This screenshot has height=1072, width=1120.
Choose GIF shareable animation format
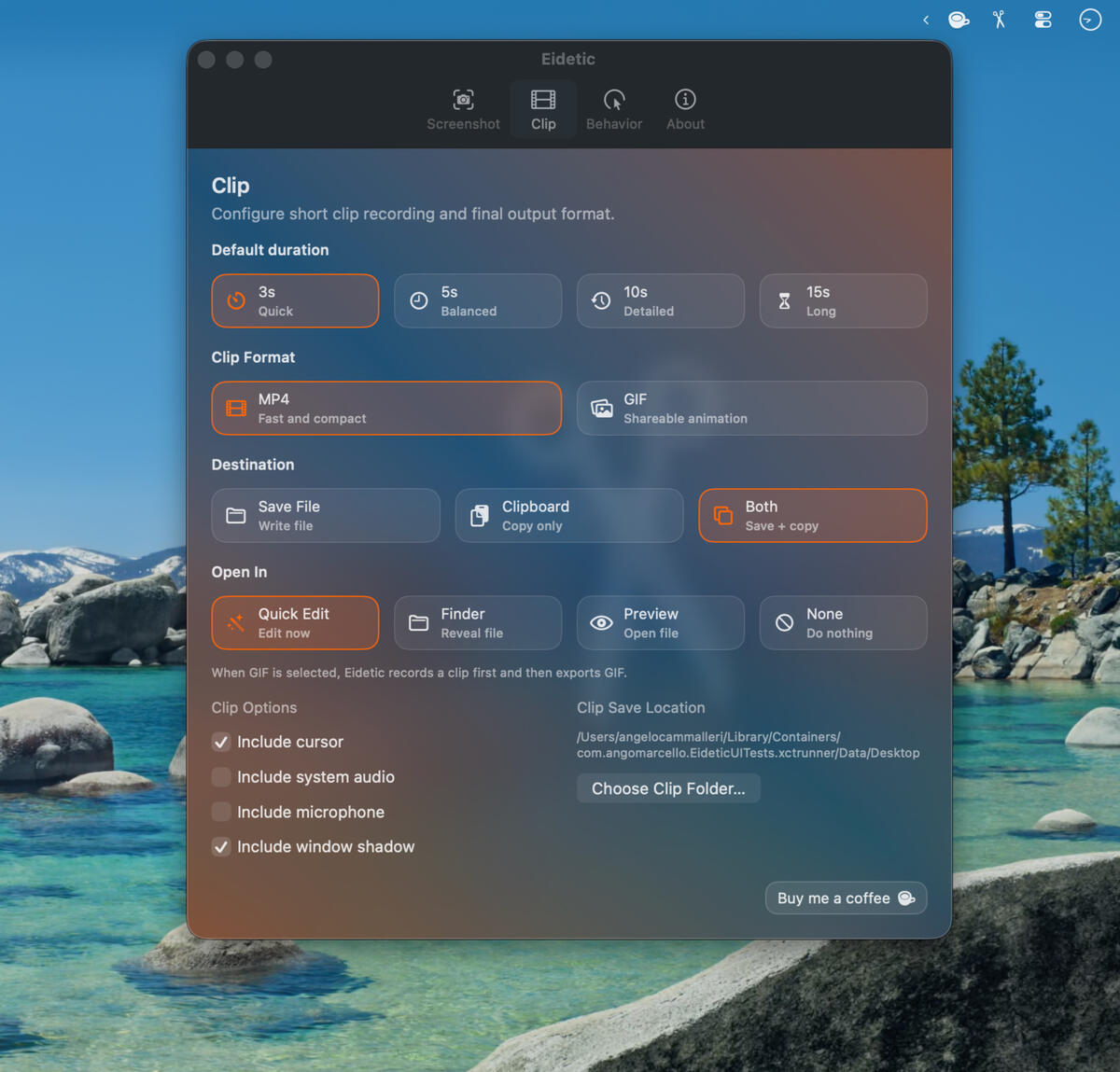coord(752,408)
